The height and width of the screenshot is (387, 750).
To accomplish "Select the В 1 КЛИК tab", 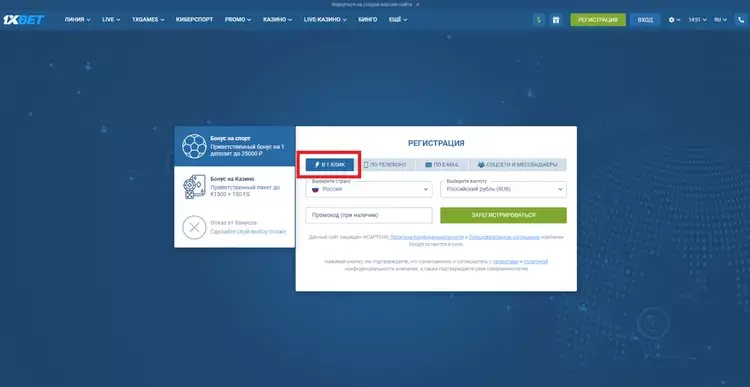I will 330,165.
